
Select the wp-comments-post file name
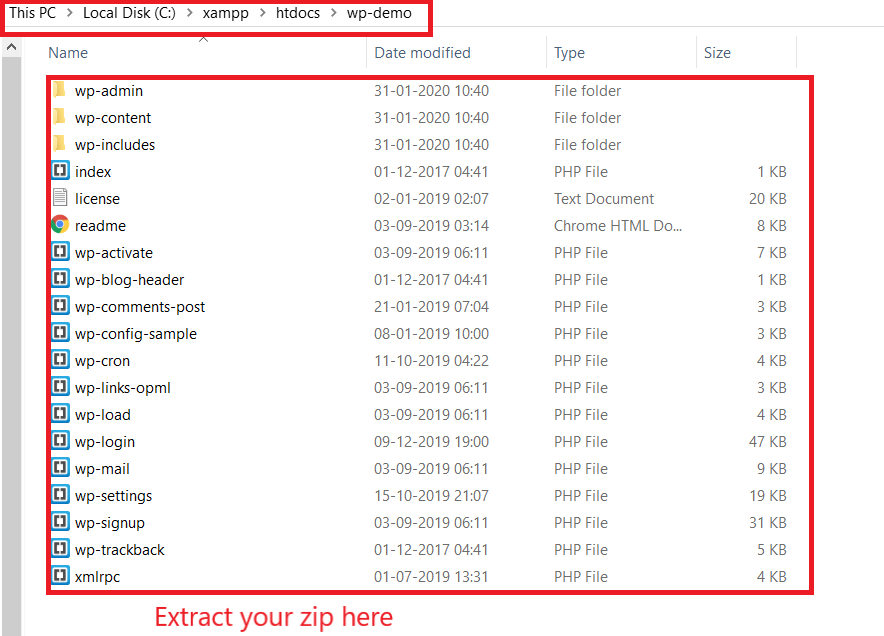point(140,307)
